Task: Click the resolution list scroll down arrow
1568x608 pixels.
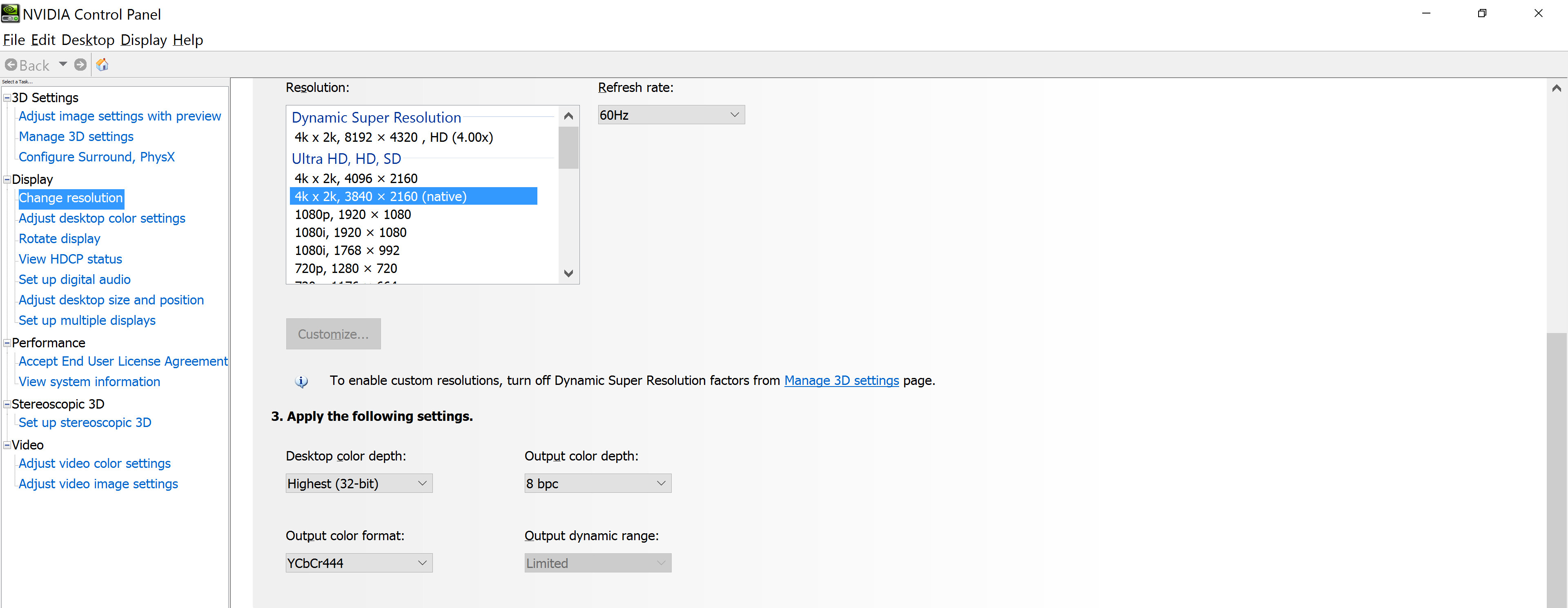Action: pyautogui.click(x=568, y=273)
